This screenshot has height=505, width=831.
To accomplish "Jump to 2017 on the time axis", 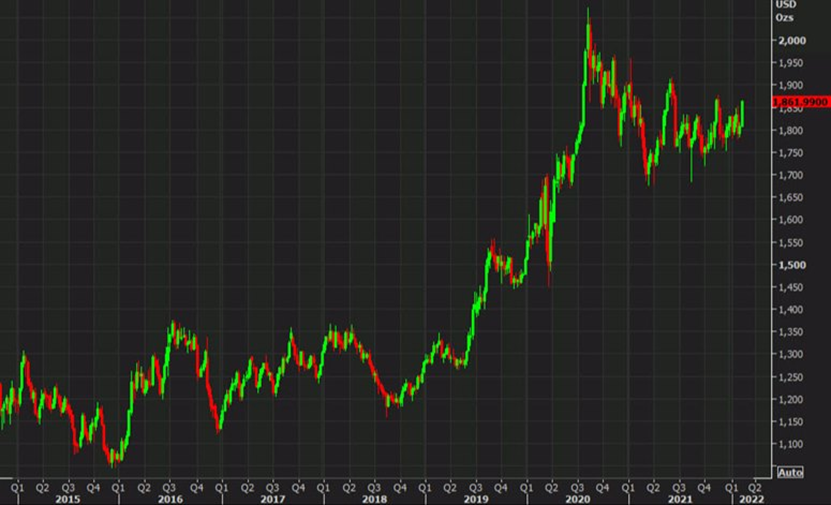I will (272, 497).
